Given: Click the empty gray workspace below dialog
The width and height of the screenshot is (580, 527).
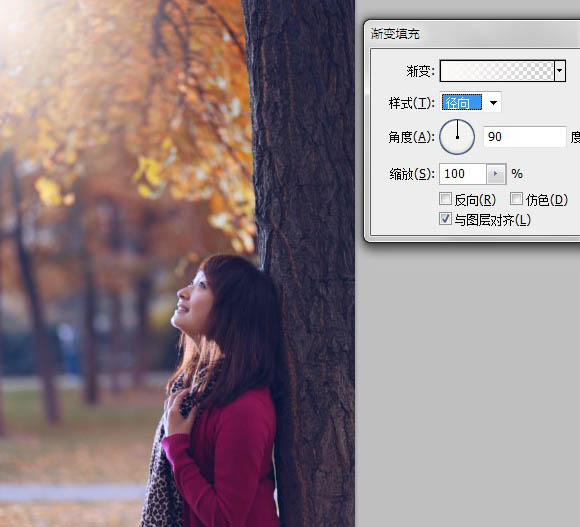Looking at the screenshot, I should [x=468, y=385].
